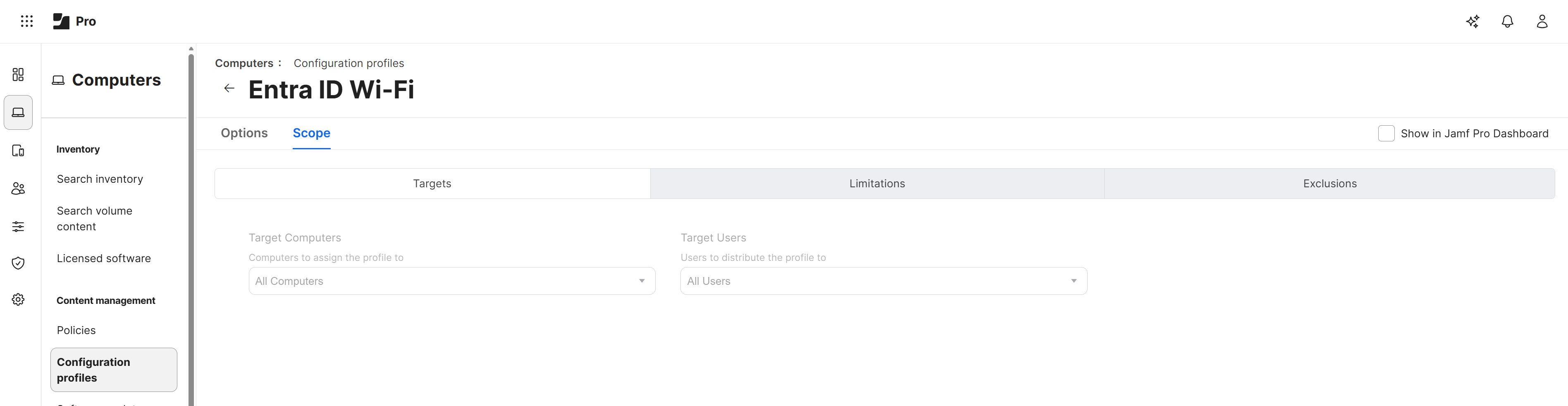Open Settings gear in sidebar
The image size is (1568, 406).
pyautogui.click(x=18, y=299)
